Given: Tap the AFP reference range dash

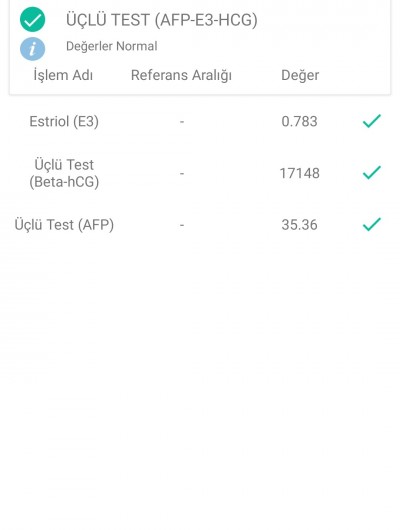Looking at the screenshot, I should (182, 225).
